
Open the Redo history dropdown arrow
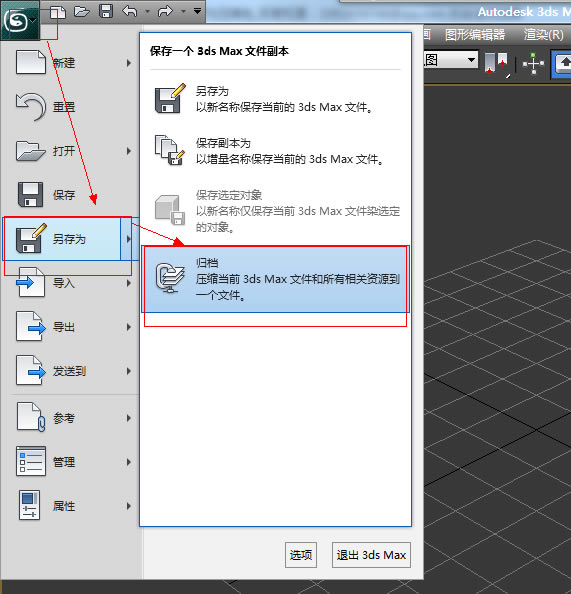point(183,11)
